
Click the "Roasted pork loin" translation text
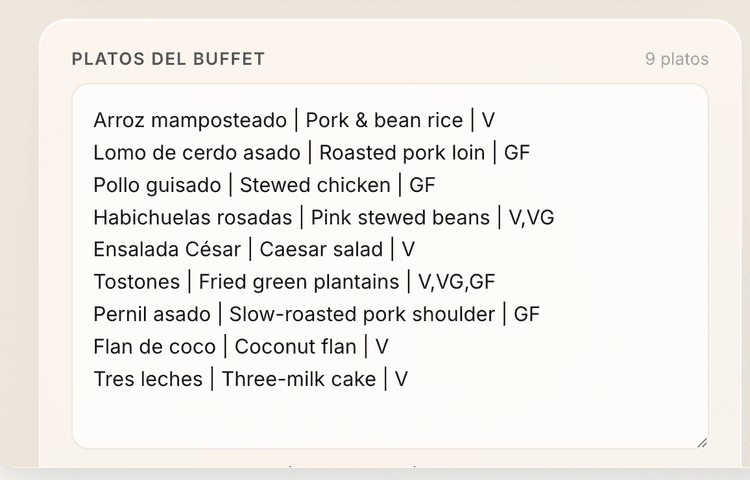click(x=402, y=153)
